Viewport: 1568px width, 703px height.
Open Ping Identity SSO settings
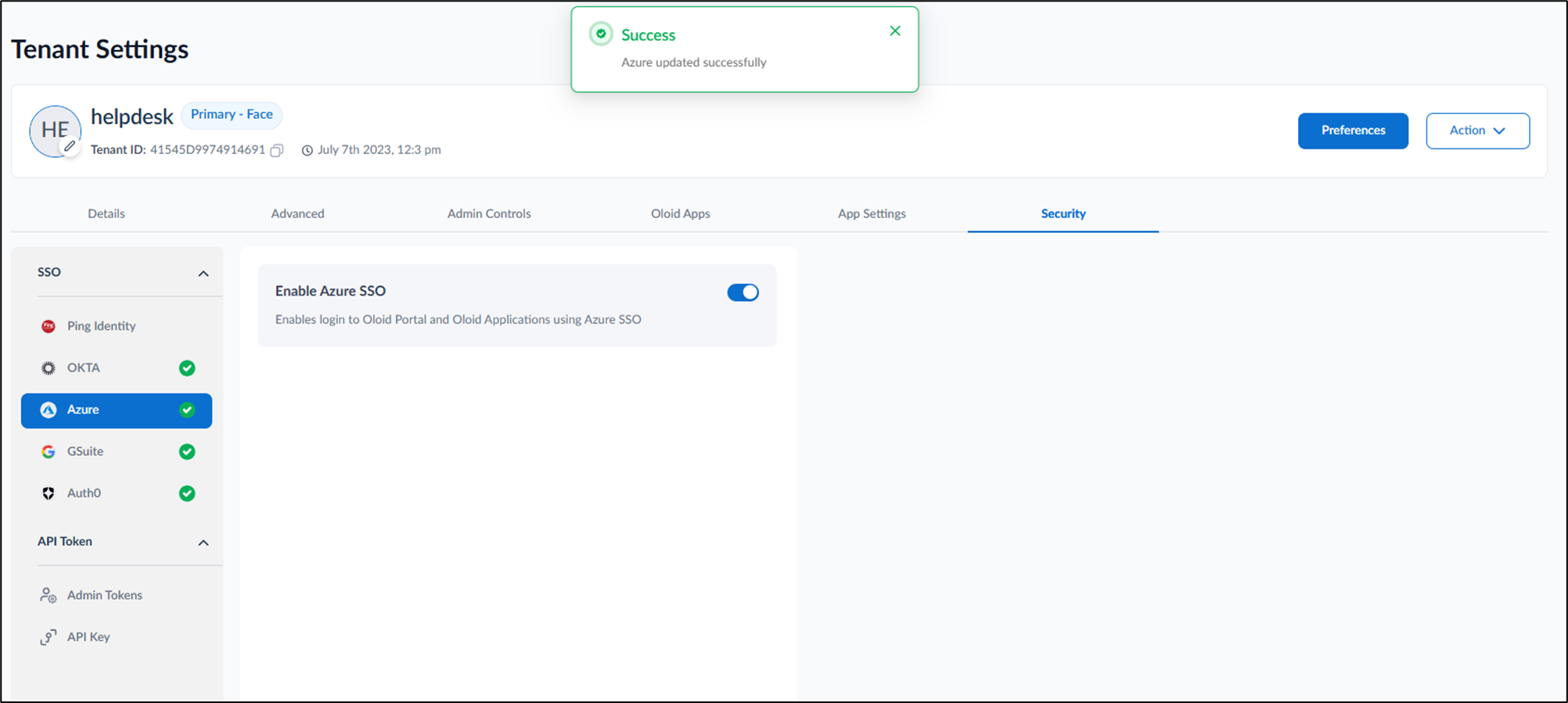(x=117, y=326)
